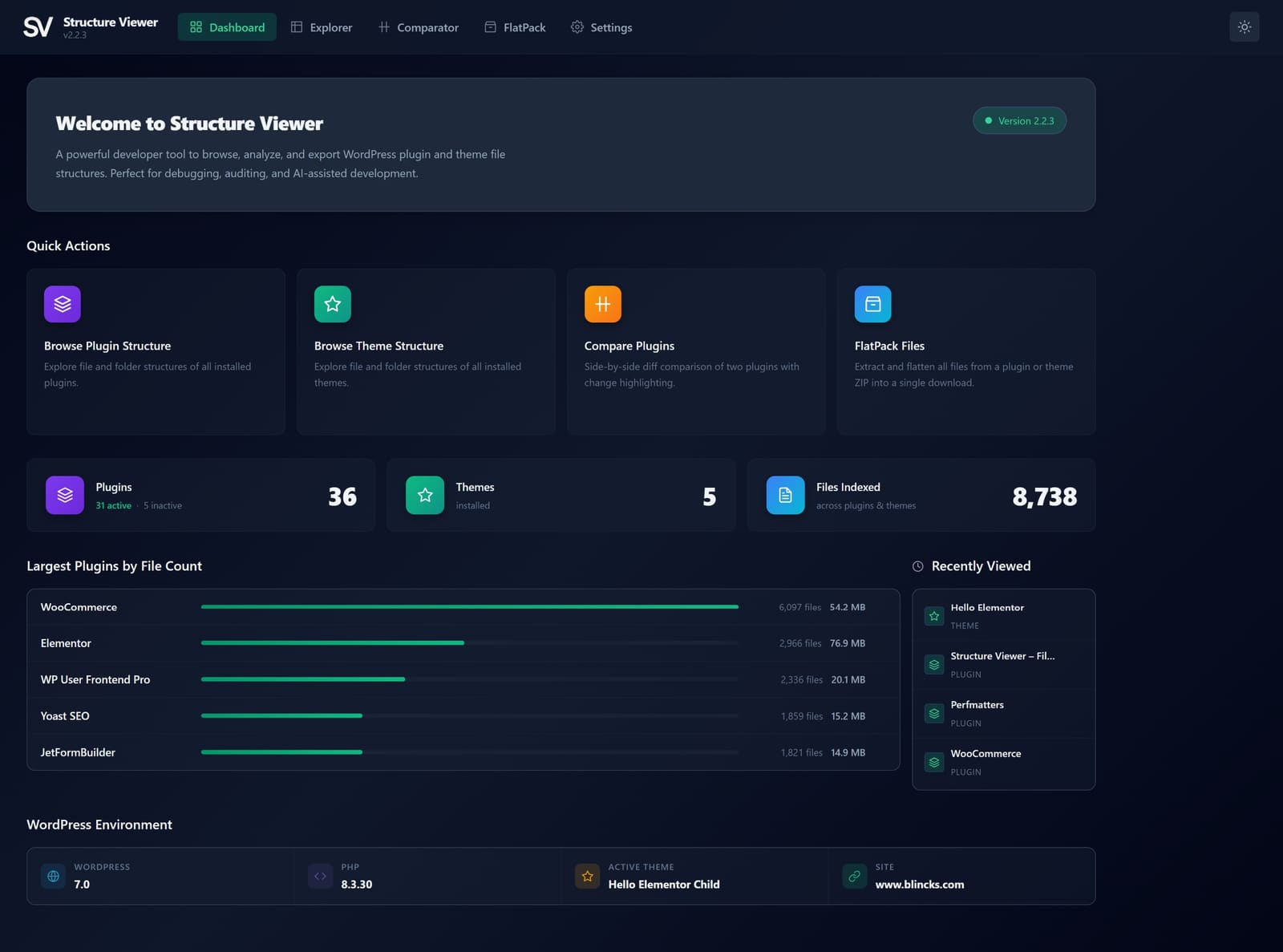Click the themes count 5
The height and width of the screenshot is (952, 1283).
710,496
